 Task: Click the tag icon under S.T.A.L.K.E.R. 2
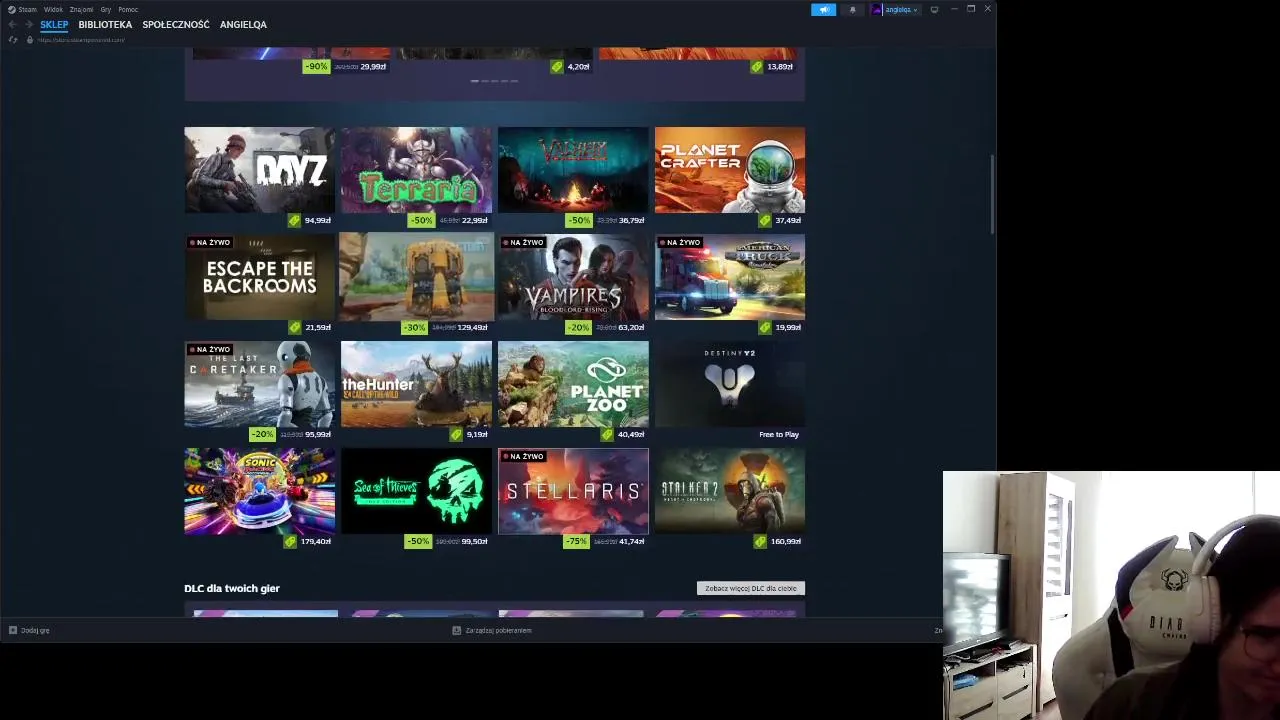[761, 541]
